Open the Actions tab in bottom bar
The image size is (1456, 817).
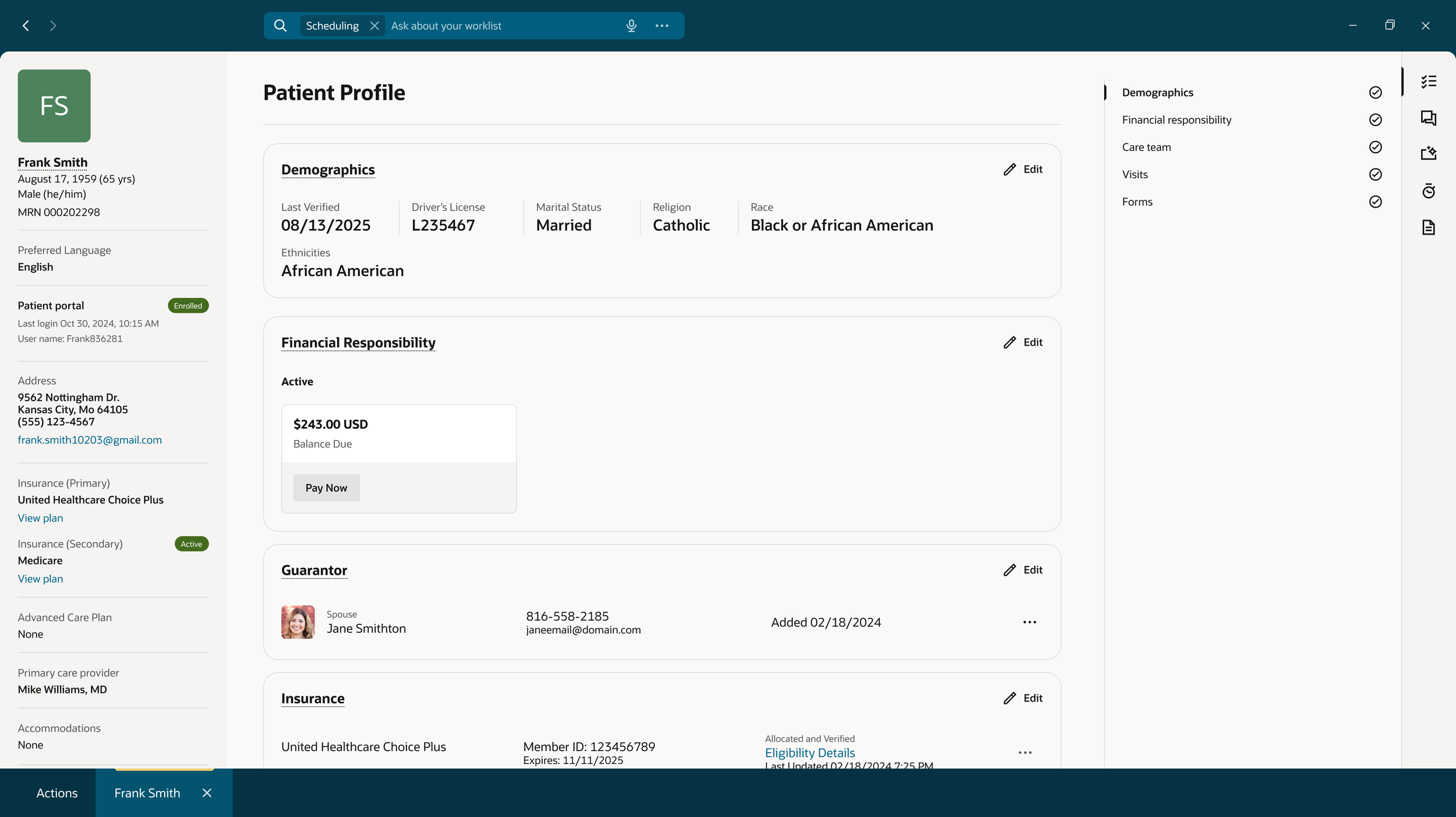(x=56, y=793)
